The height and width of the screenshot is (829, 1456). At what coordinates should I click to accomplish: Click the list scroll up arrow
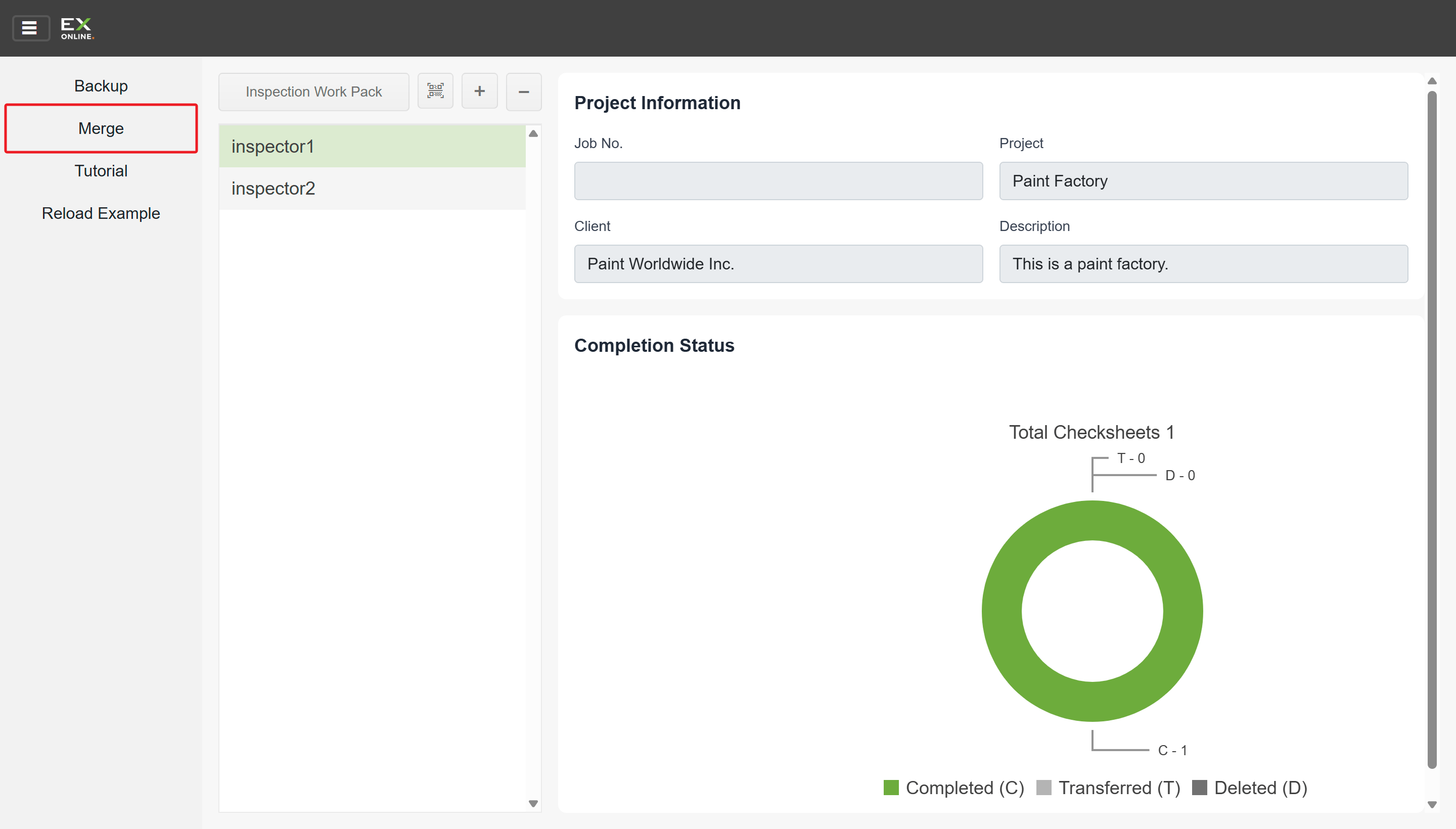click(x=533, y=133)
